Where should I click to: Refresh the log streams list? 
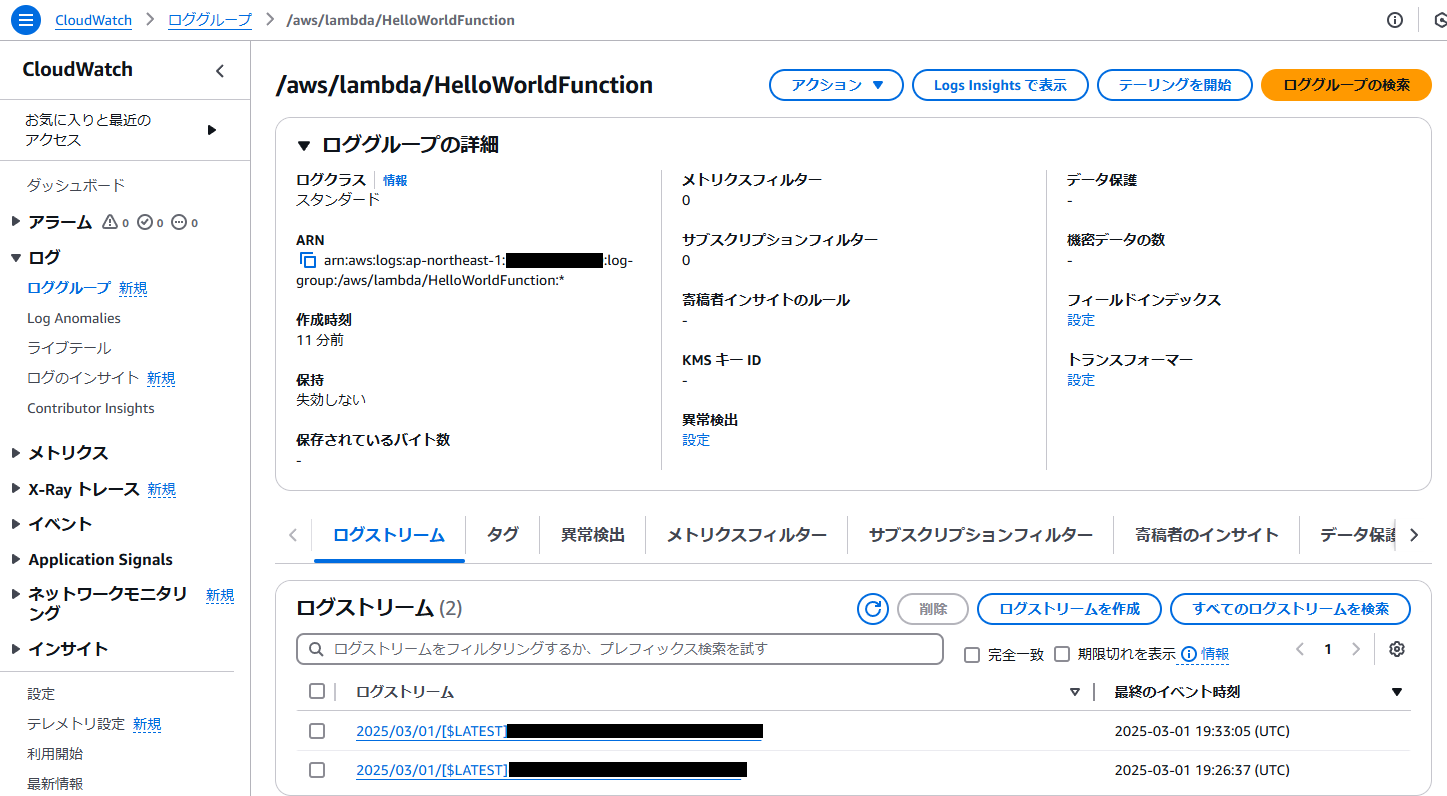[873, 609]
